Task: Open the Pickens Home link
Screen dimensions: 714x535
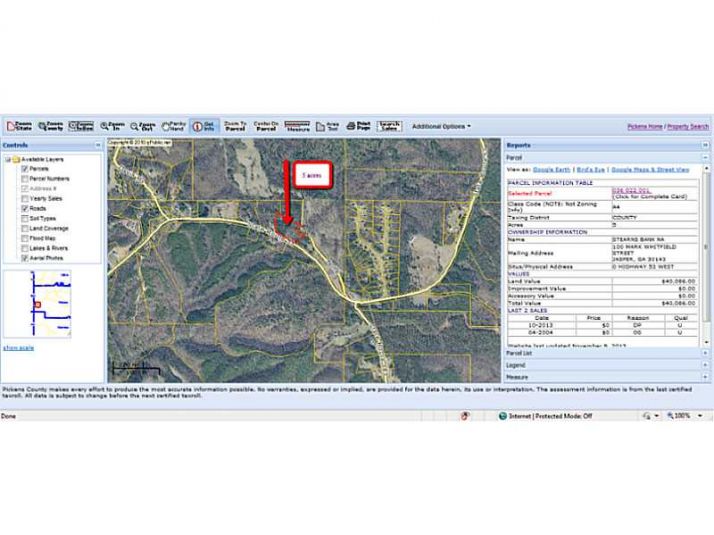Action: tap(645, 127)
